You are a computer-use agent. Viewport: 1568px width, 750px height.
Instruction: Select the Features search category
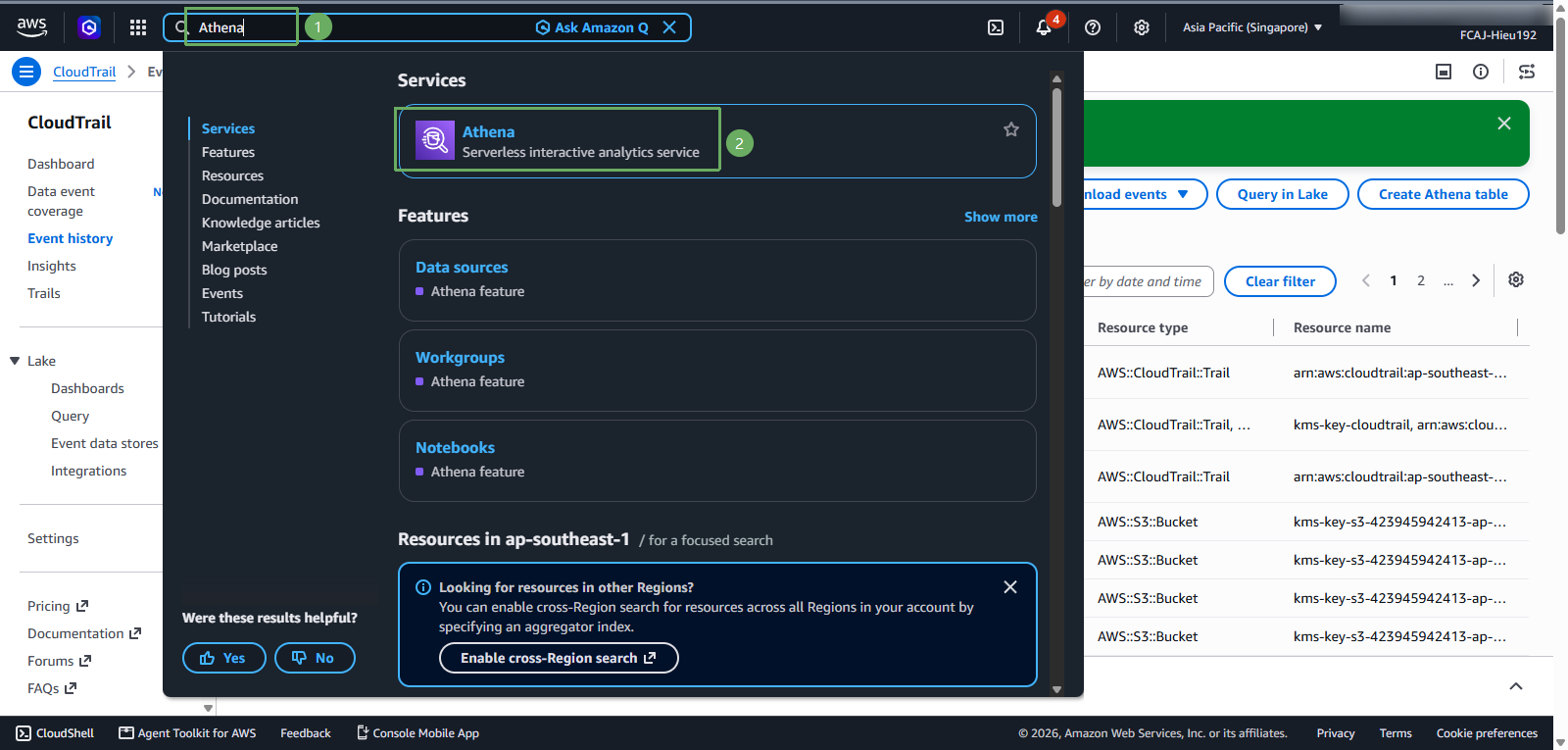(228, 152)
